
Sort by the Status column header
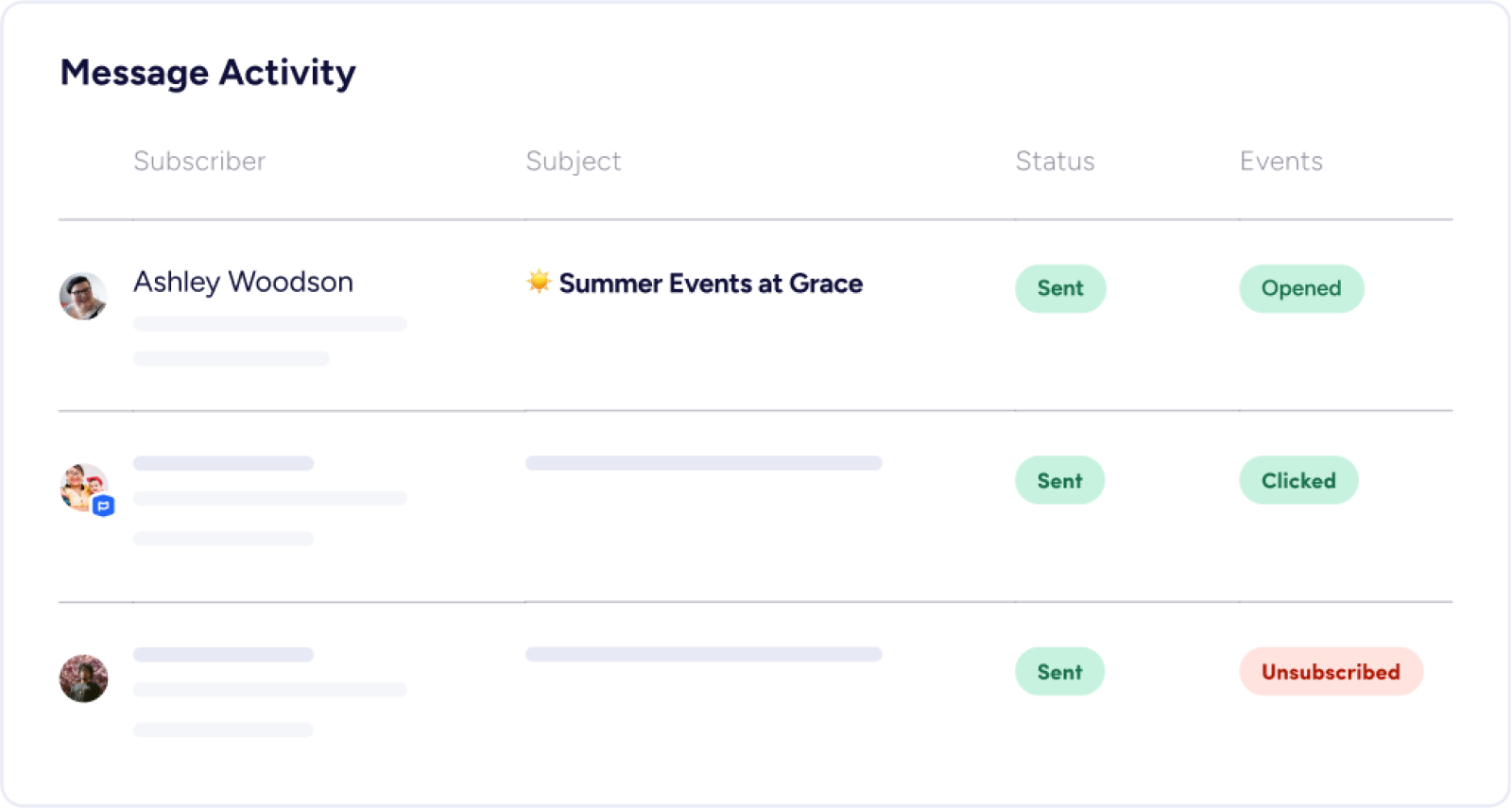click(1055, 161)
